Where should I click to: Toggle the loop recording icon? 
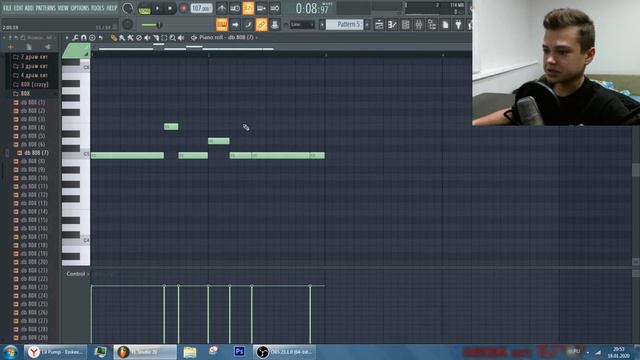tap(275, 8)
